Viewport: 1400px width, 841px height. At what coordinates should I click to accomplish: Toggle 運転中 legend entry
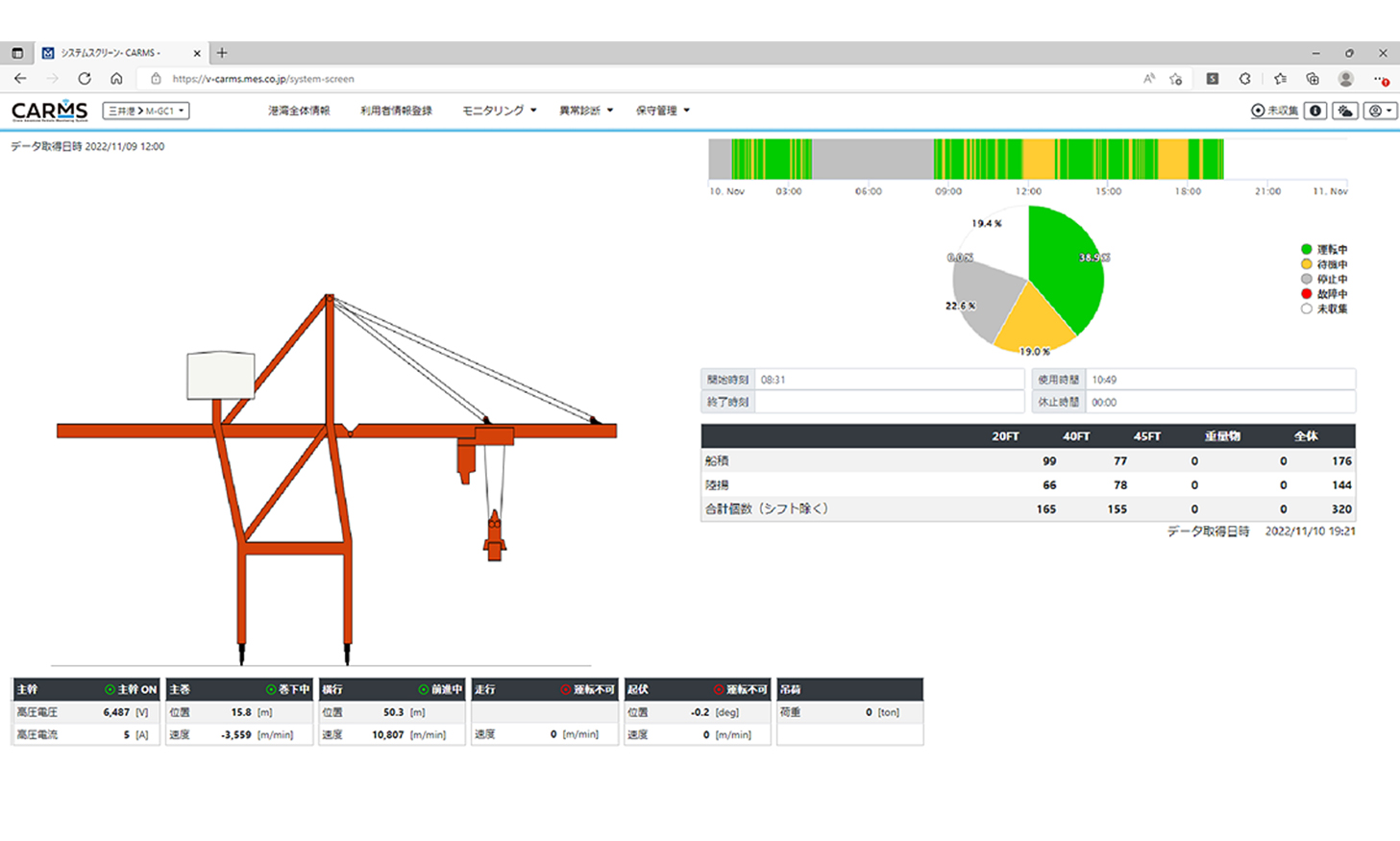coord(1324,249)
